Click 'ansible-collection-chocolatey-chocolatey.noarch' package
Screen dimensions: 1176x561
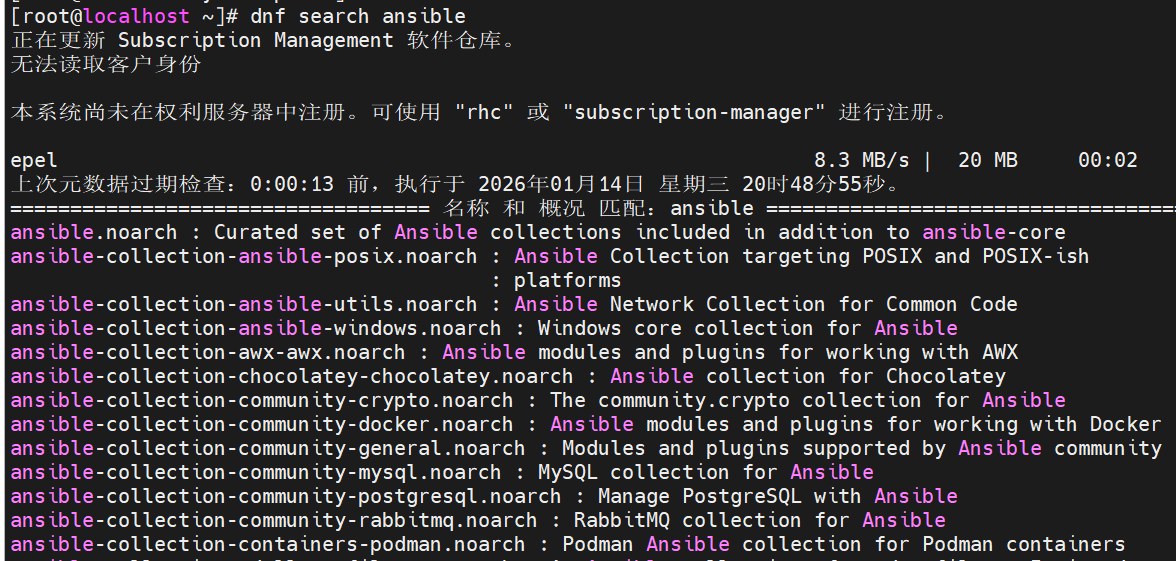[x=292, y=376]
